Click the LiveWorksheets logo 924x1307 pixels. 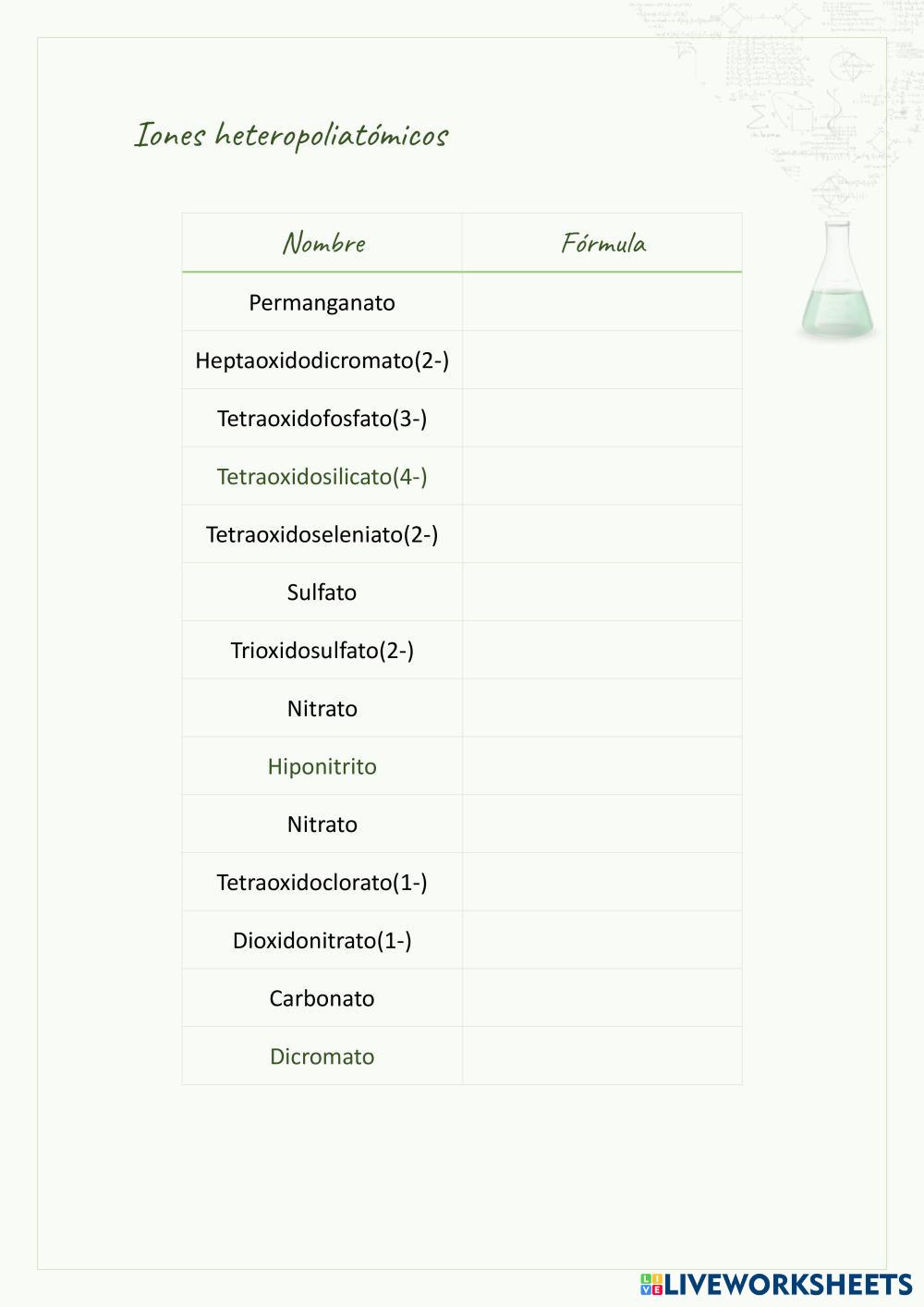tap(776, 1284)
